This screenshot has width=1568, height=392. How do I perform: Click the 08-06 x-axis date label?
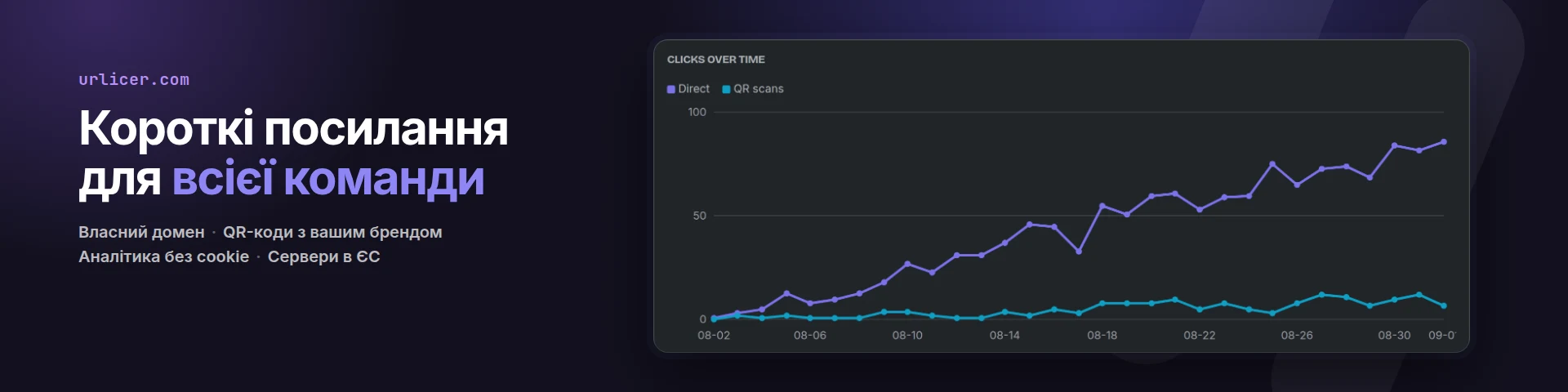point(810,336)
